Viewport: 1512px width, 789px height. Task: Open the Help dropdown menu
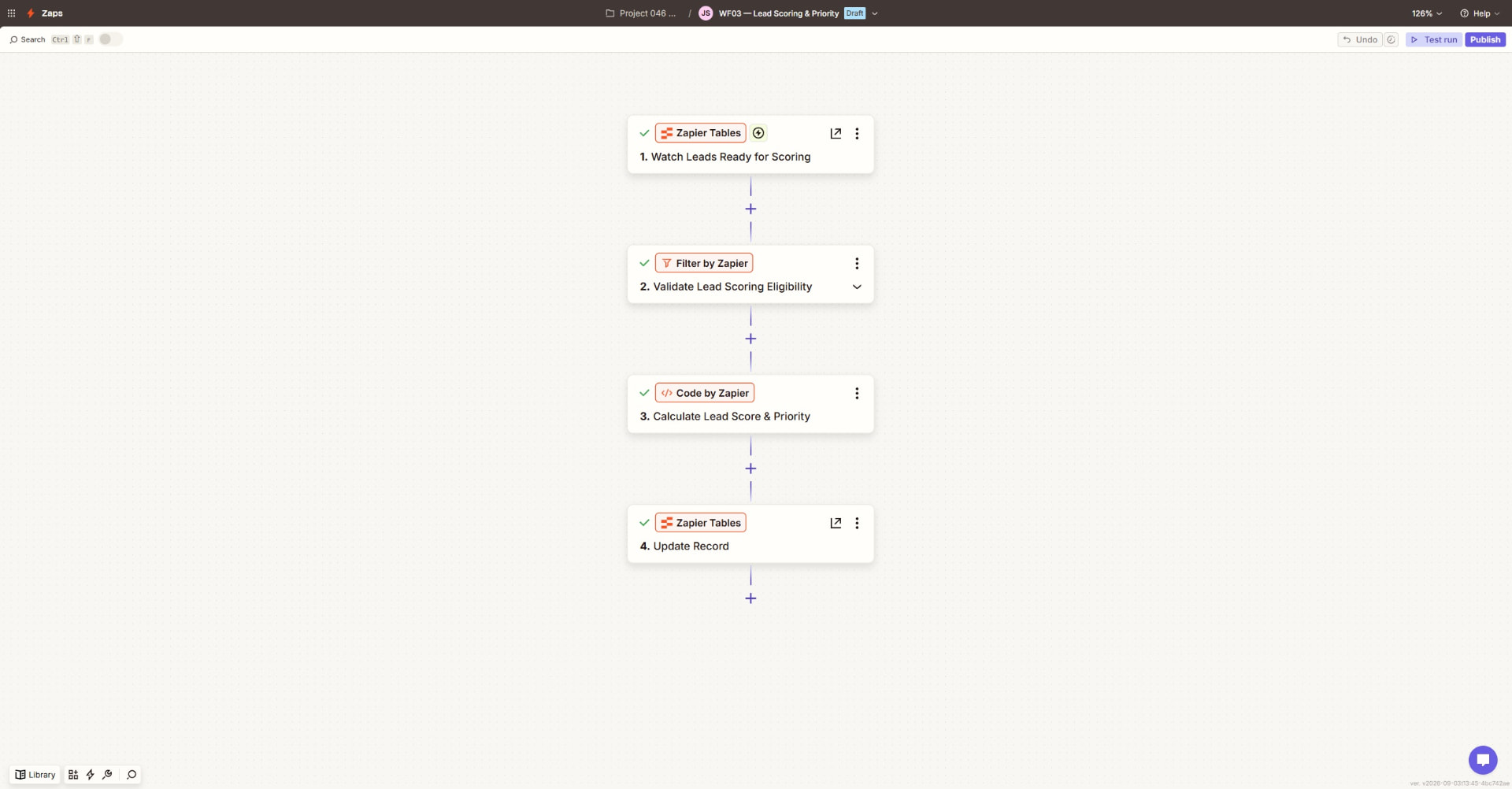(x=1480, y=13)
